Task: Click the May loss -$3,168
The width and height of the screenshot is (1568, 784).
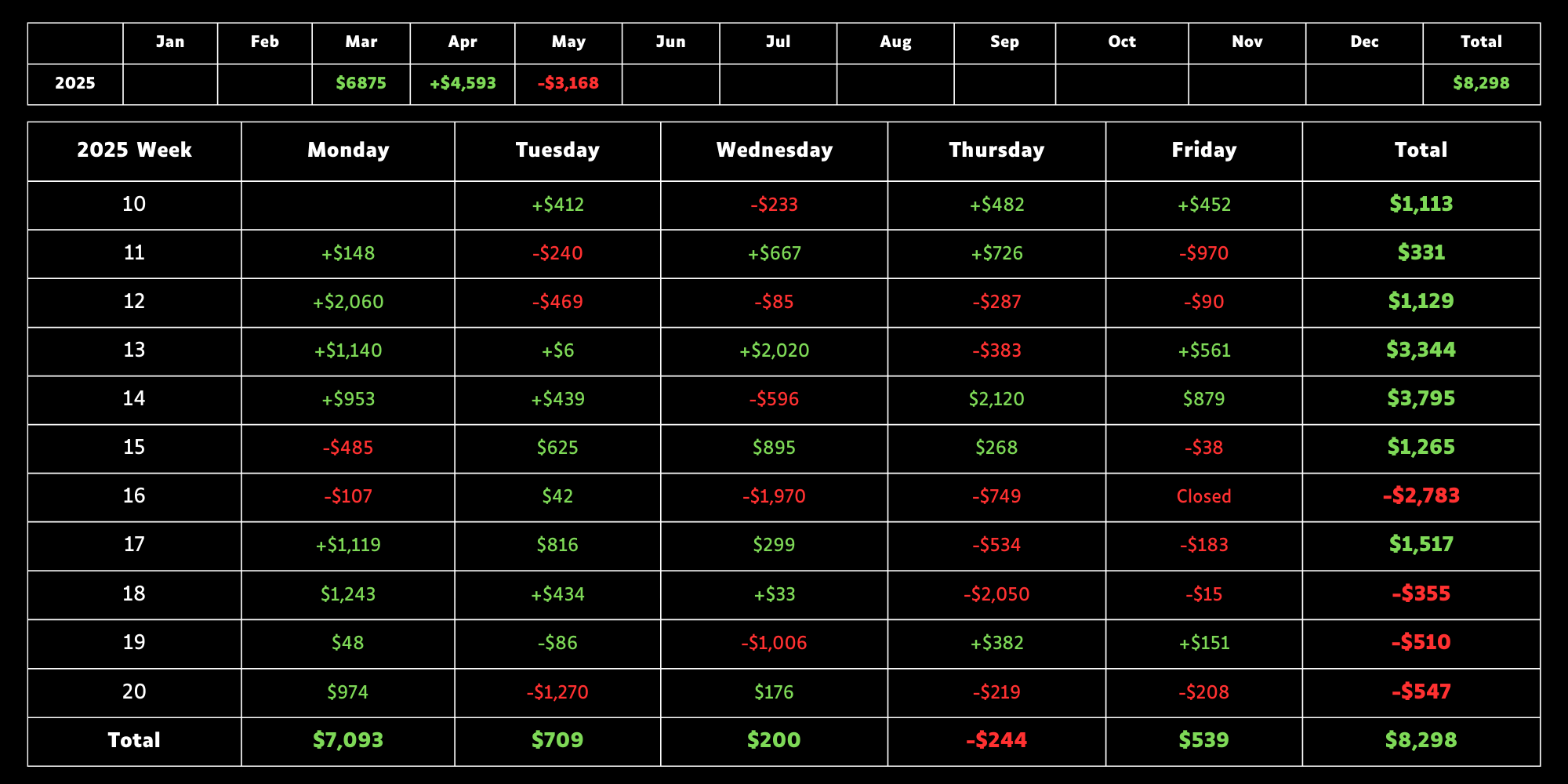Action: (568, 83)
